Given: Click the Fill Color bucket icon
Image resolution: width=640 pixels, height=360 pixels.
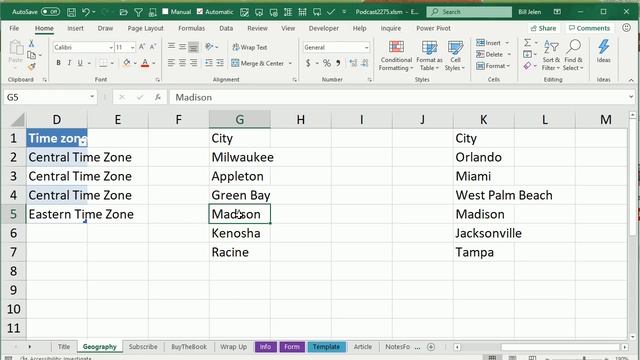Looking at the screenshot, I should click(127, 63).
